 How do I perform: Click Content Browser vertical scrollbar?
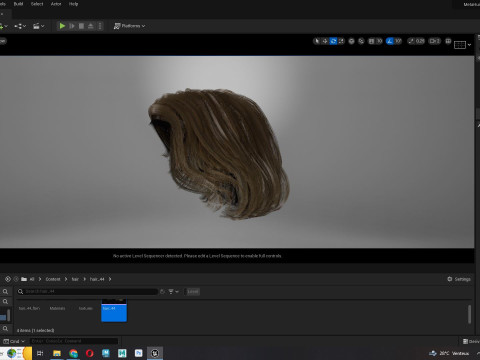[469, 314]
